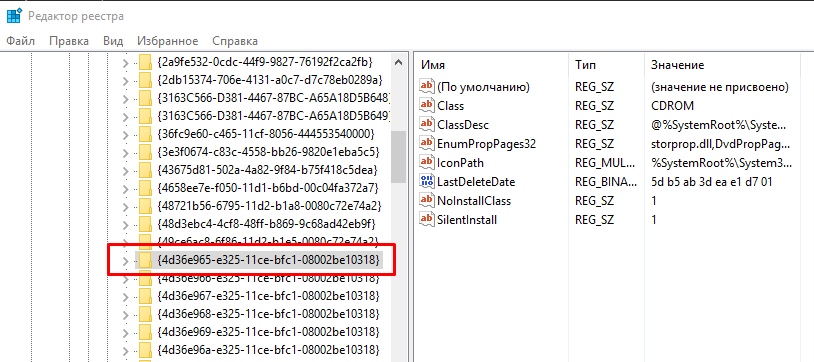This screenshot has width=814, height=362.
Task: Expand key {4d36e969-e325-11ce-bfc1-08002be10318} with its chevron
Action: coord(125,332)
